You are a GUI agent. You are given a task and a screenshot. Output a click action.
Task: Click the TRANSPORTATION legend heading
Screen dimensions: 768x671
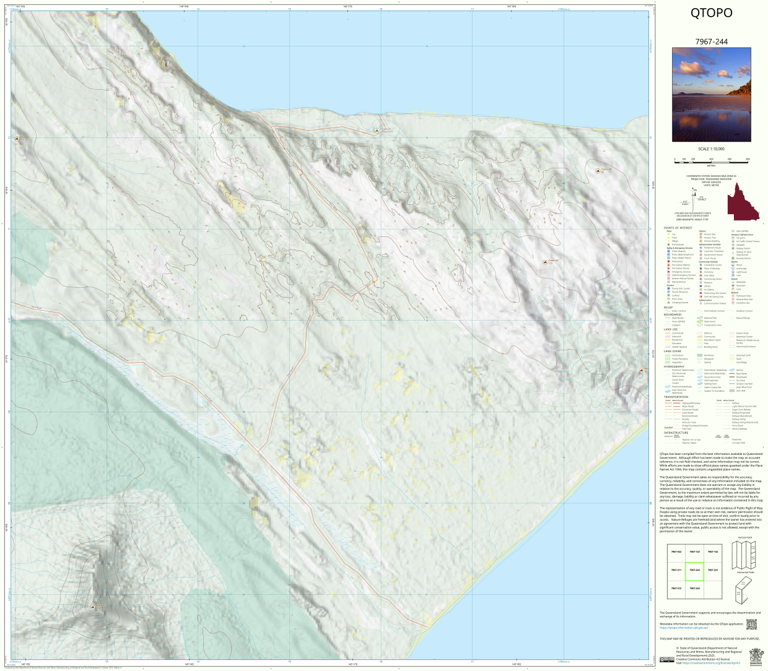coord(676,397)
